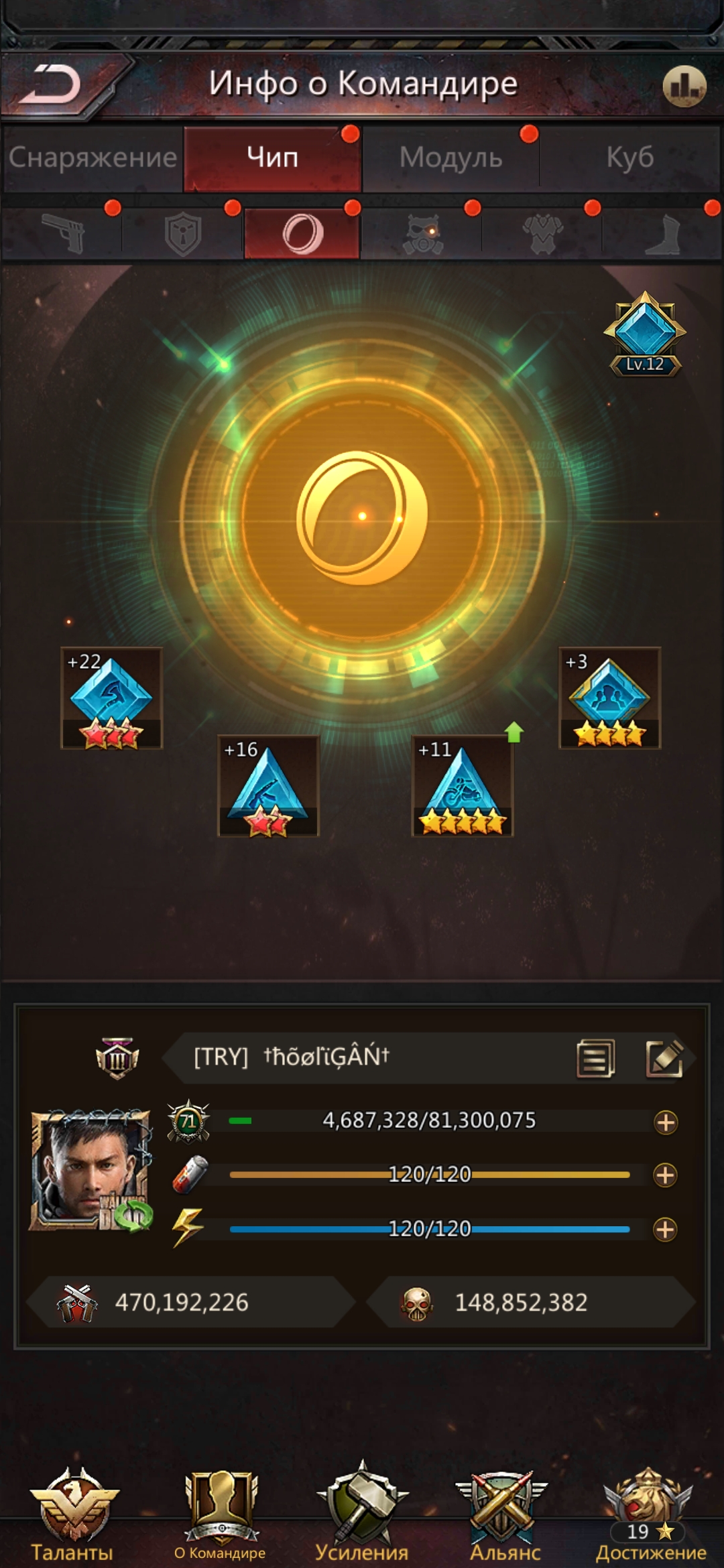Switch to the Снаряжение tab
724x1568 pixels.
click(x=93, y=158)
